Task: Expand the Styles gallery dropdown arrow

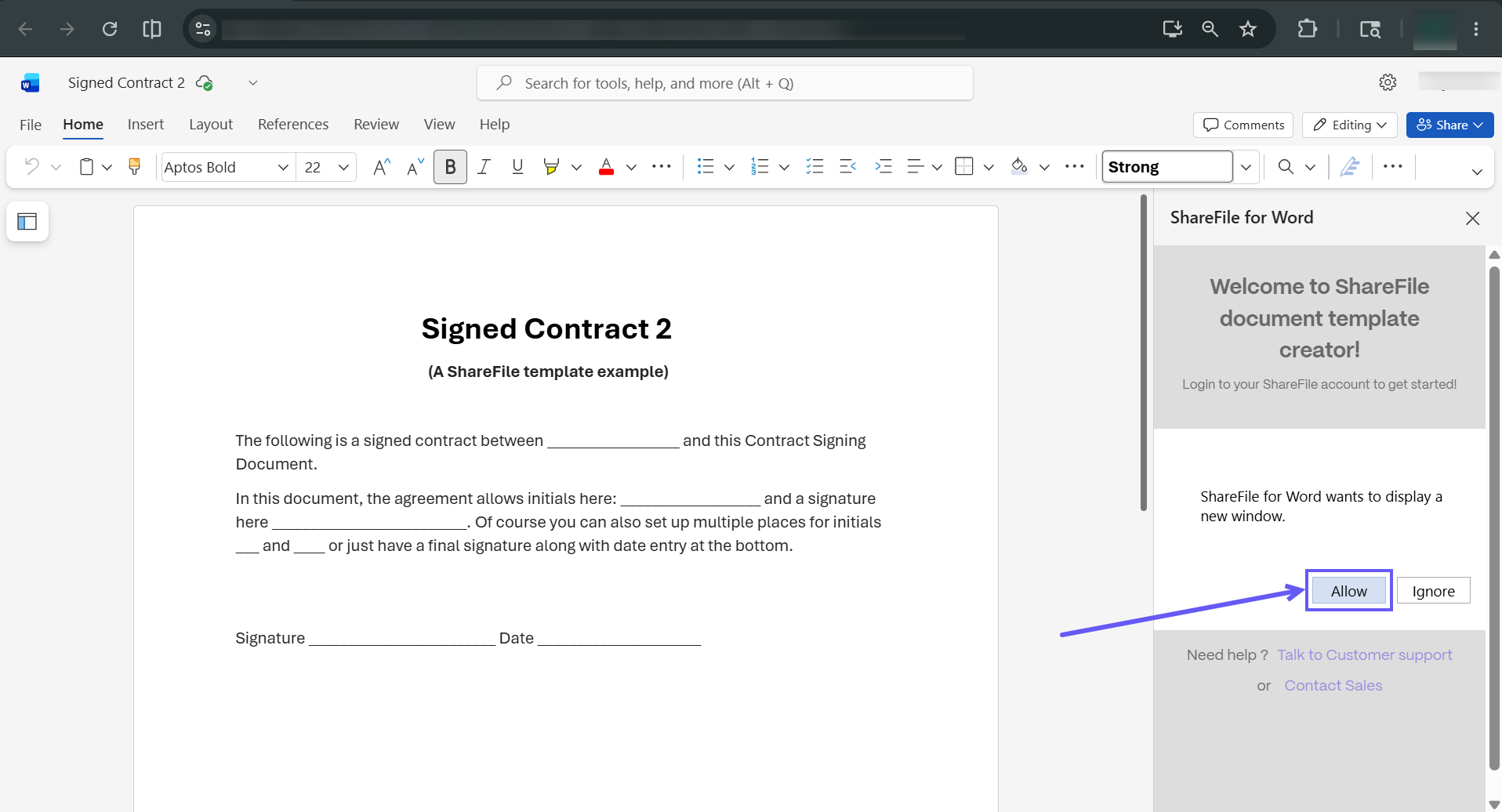Action: click(x=1246, y=167)
